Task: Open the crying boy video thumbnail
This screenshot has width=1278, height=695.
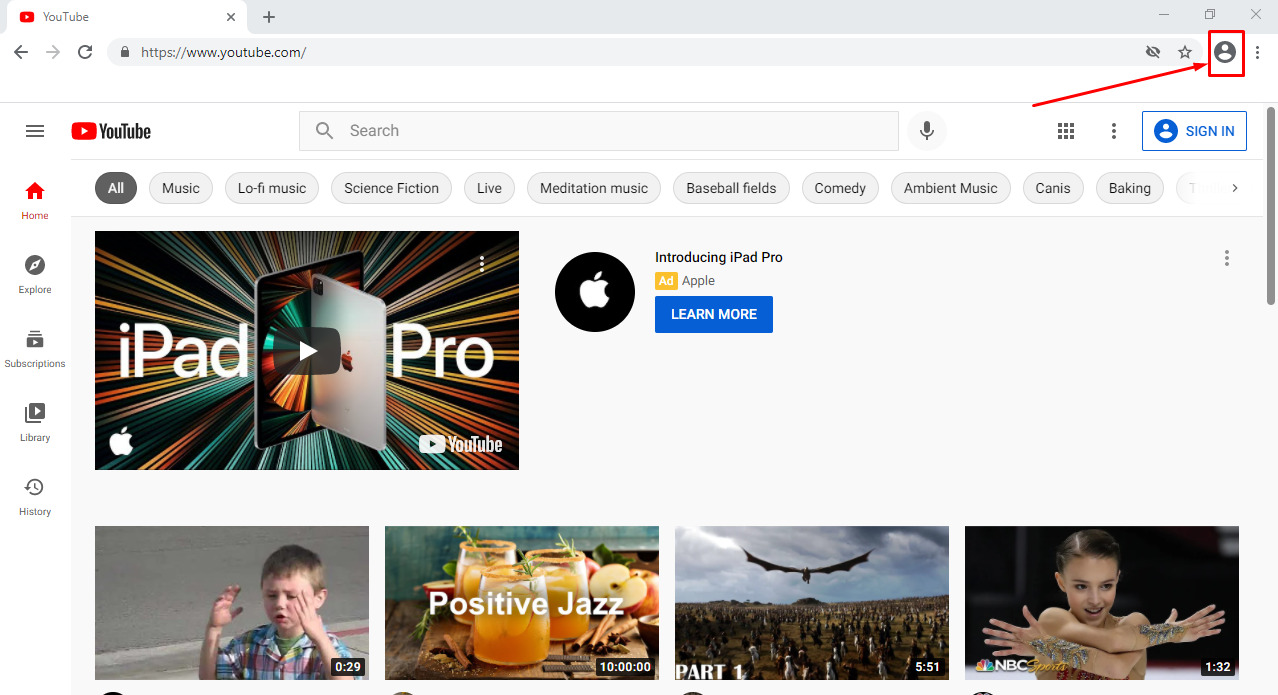Action: pyautogui.click(x=232, y=603)
